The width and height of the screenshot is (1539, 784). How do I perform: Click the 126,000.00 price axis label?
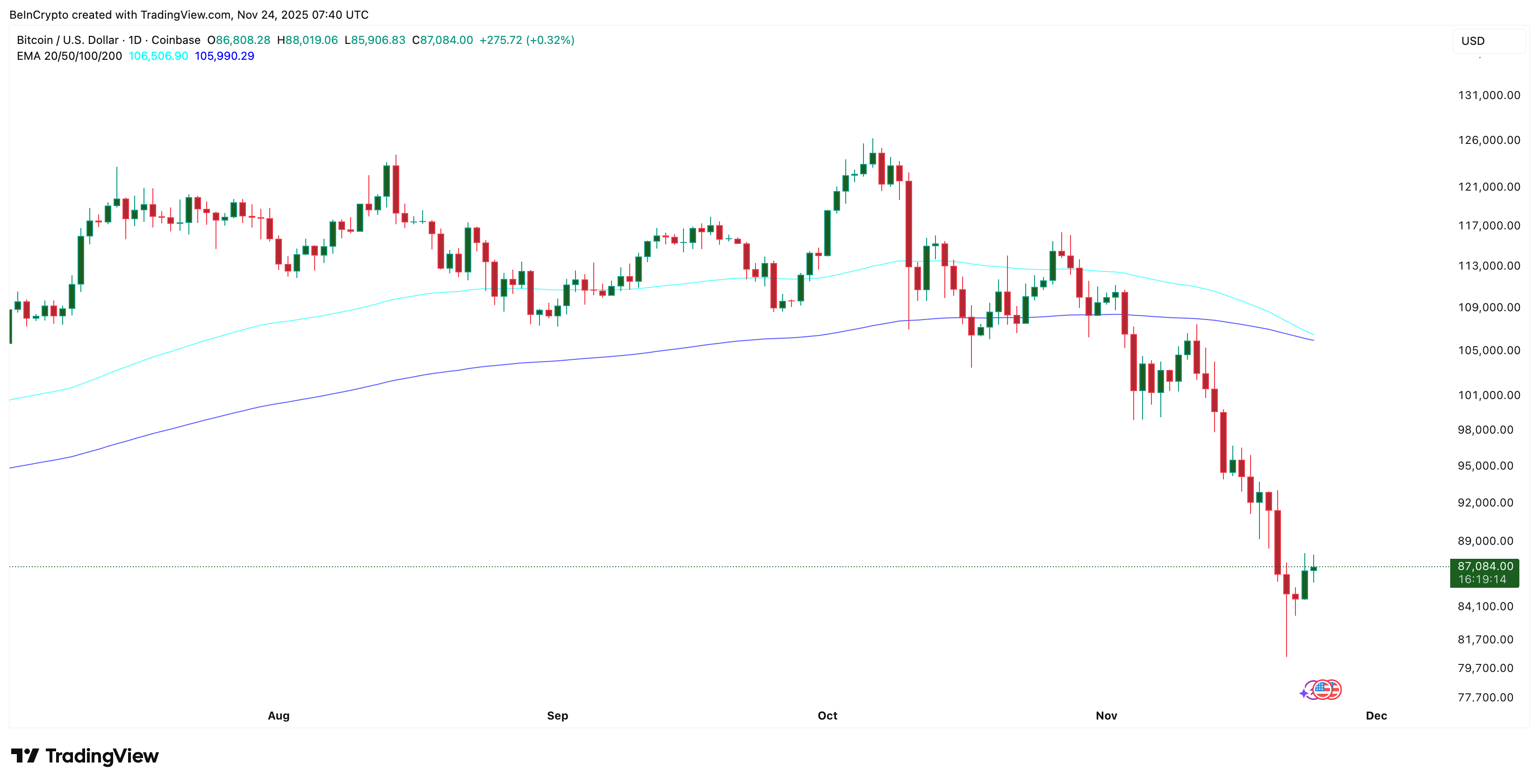click(x=1489, y=140)
